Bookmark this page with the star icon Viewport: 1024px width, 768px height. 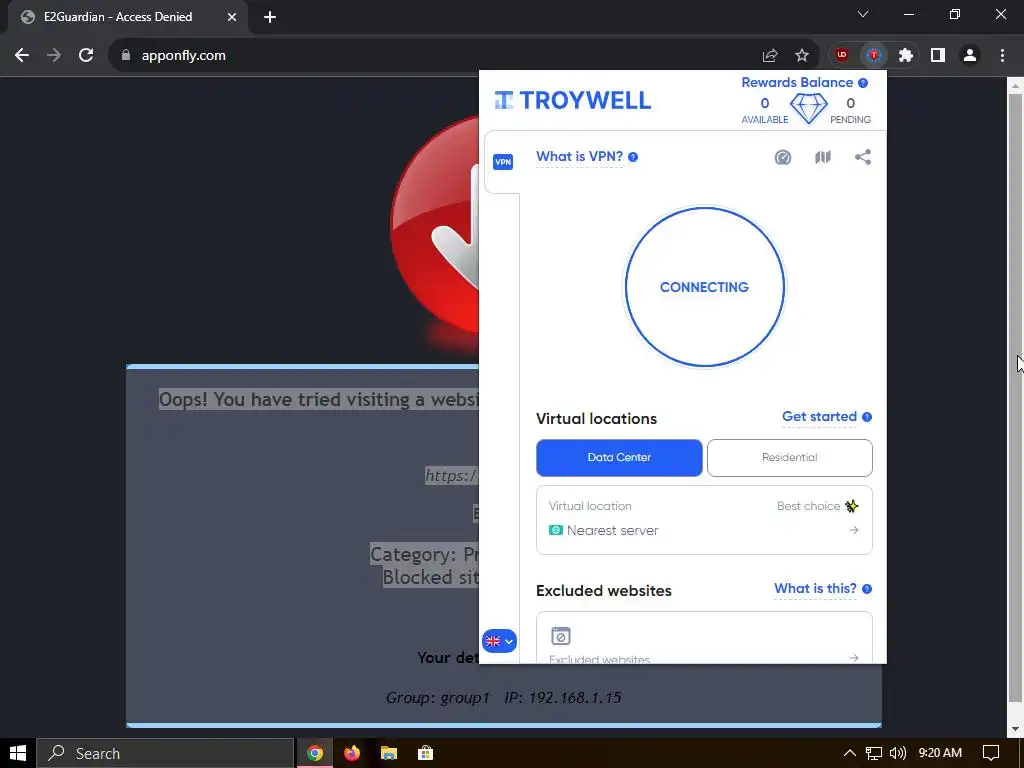point(802,56)
